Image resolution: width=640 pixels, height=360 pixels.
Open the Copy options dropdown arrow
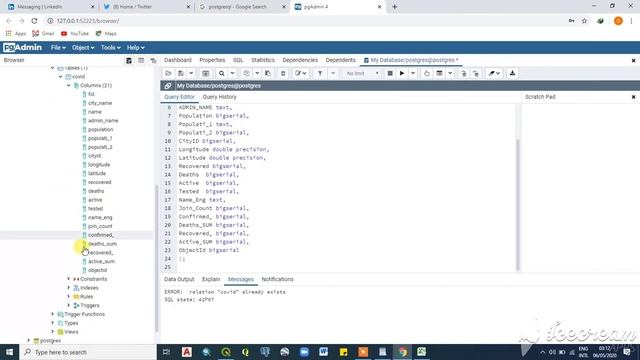tap(257, 73)
